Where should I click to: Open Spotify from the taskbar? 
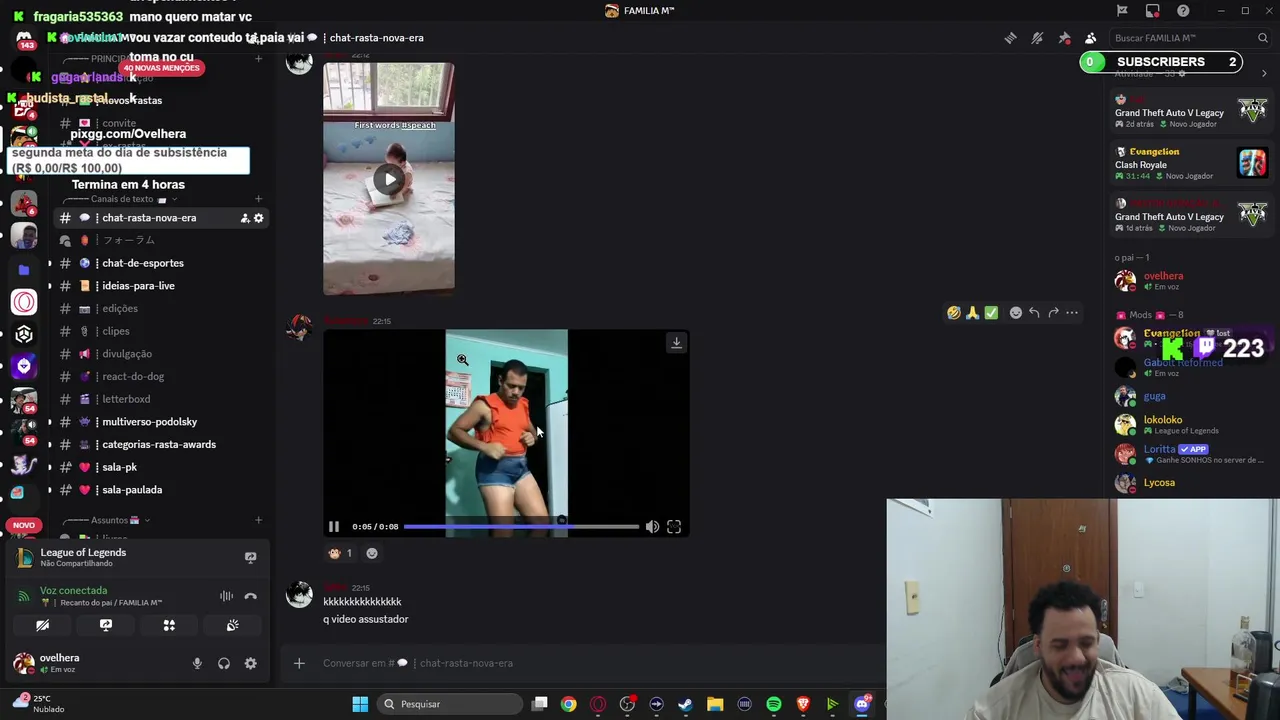pos(774,704)
